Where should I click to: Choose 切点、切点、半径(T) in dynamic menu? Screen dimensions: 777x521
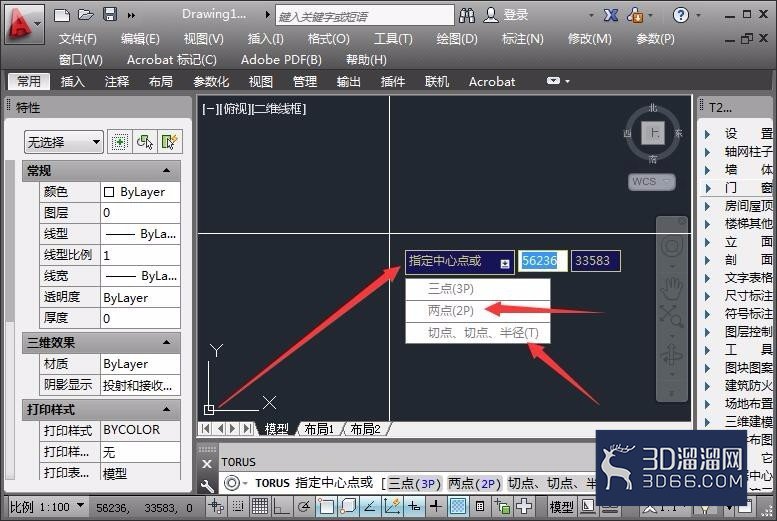click(478, 332)
